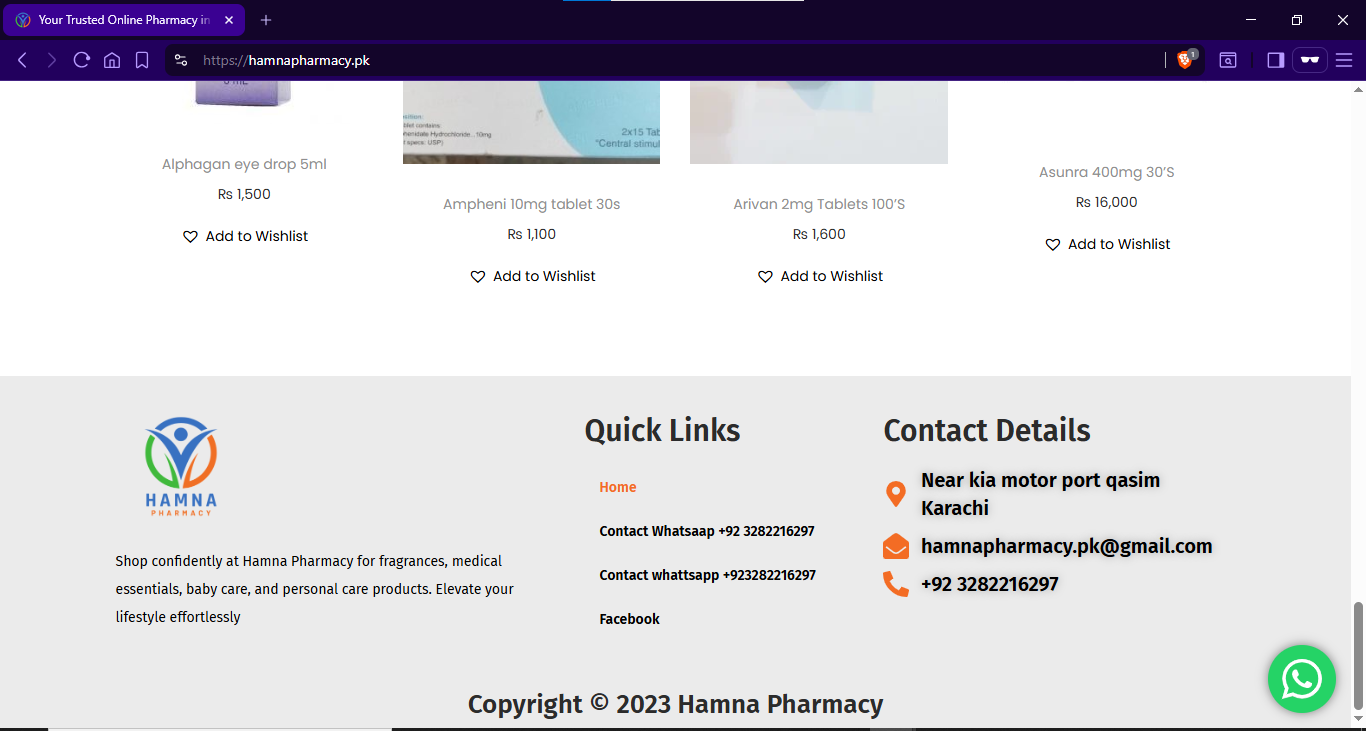1366x731 pixels.
Task: Add Ampheni 10mg tablet 30s to Wishlist
Action: (532, 276)
